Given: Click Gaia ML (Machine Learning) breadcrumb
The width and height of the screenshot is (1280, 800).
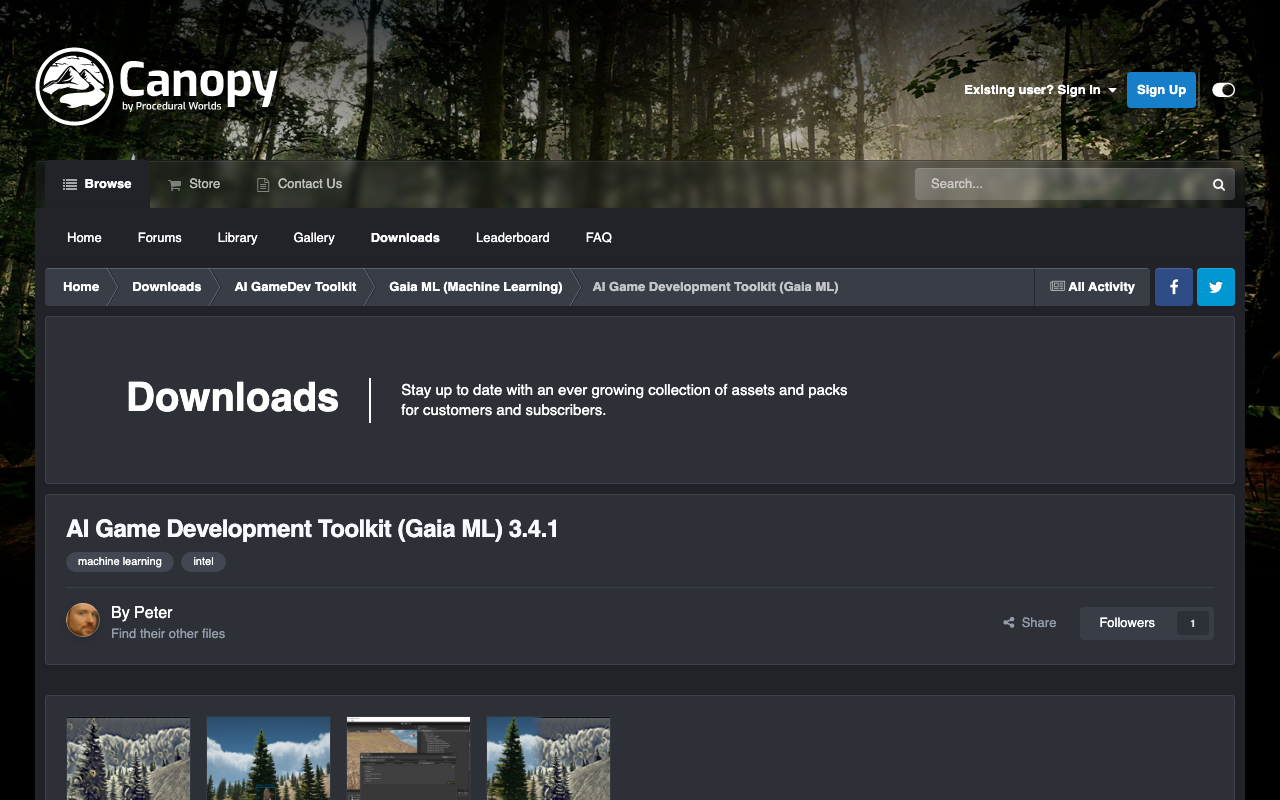Looking at the screenshot, I should coord(476,287).
